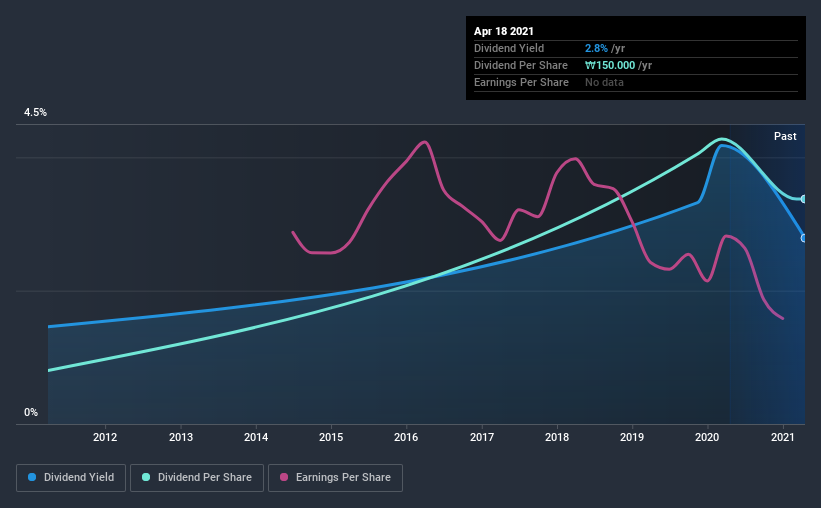
Task: Click the teal endpoint marker on chart
Action: pyautogui.click(x=804, y=199)
